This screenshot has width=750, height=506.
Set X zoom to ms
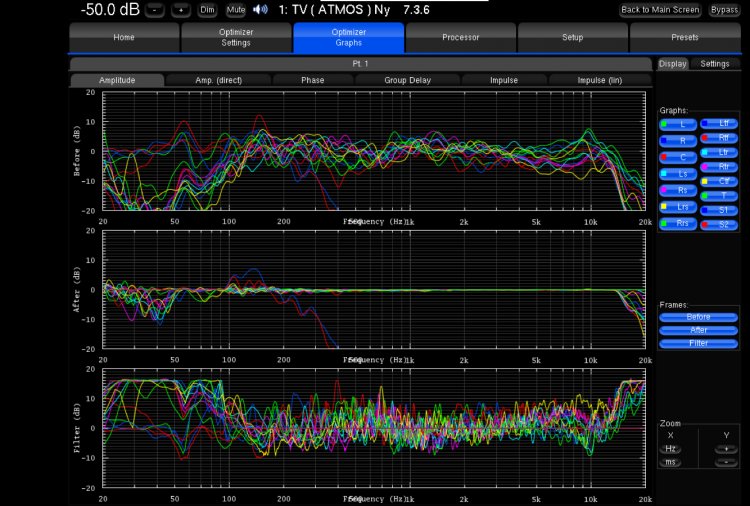point(670,462)
